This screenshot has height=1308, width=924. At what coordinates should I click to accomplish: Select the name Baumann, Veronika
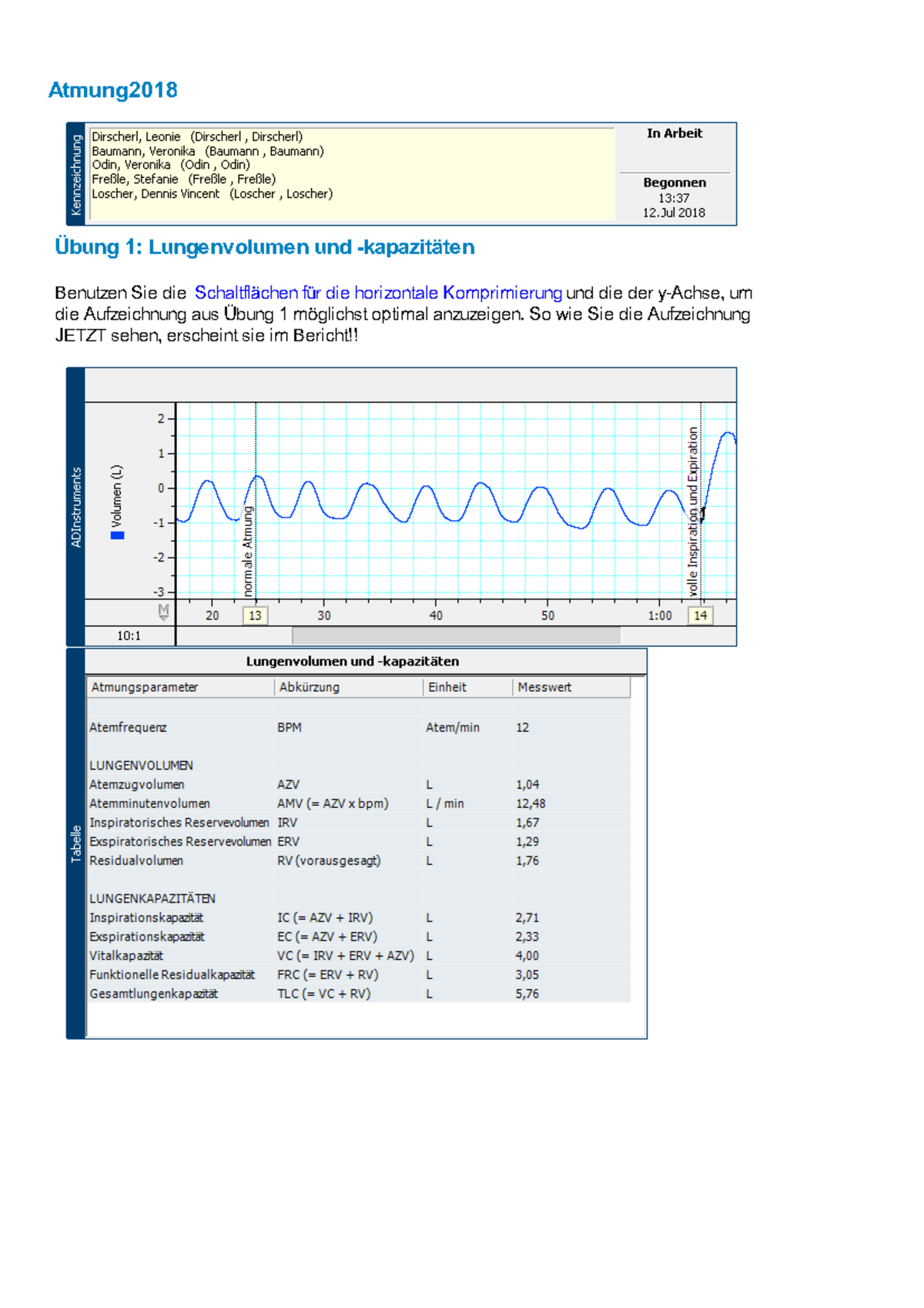(143, 151)
